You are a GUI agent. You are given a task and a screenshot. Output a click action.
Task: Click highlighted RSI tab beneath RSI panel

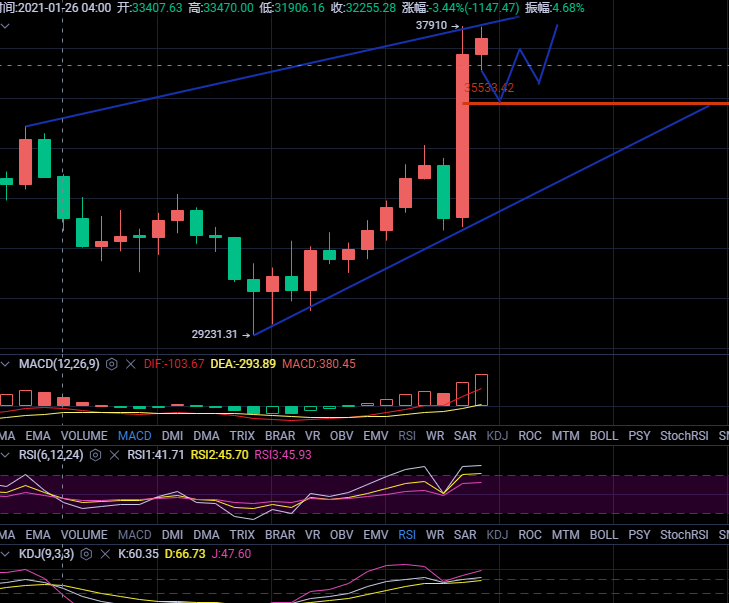click(407, 535)
